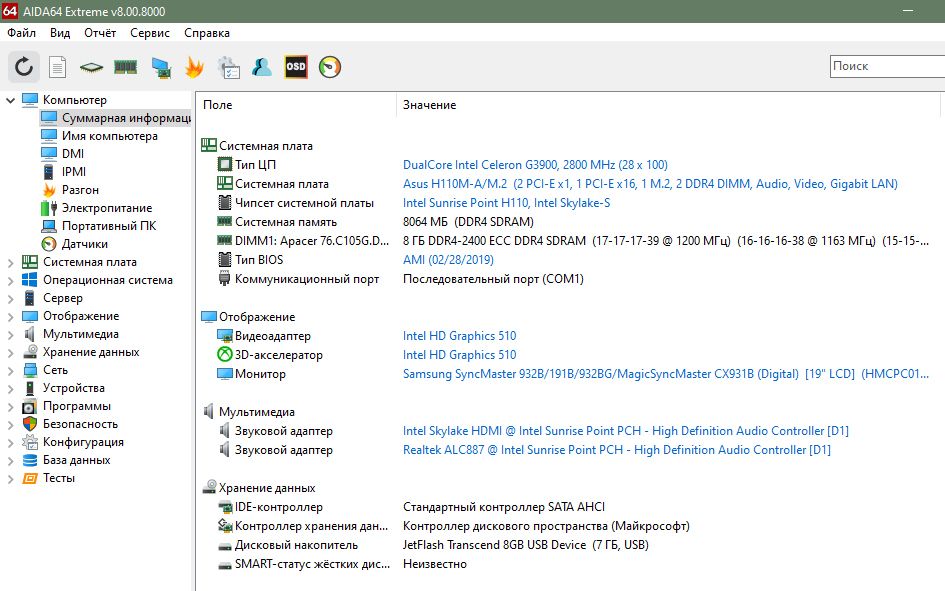Select the Тесты tree item
Screen dimensions: 945x591
point(58,478)
